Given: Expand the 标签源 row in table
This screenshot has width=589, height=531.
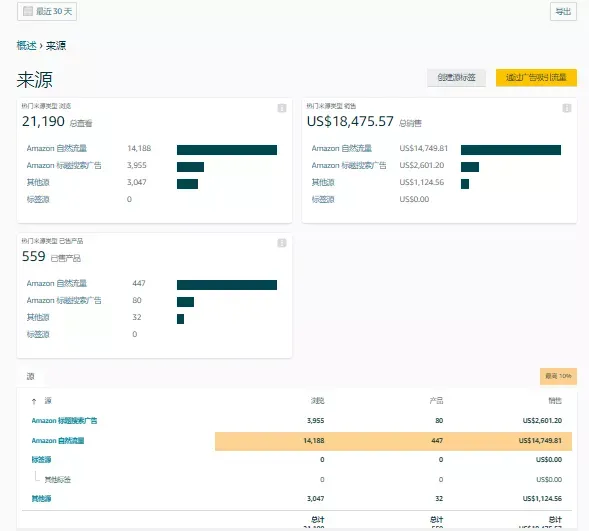Looking at the screenshot, I should click(x=41, y=460).
